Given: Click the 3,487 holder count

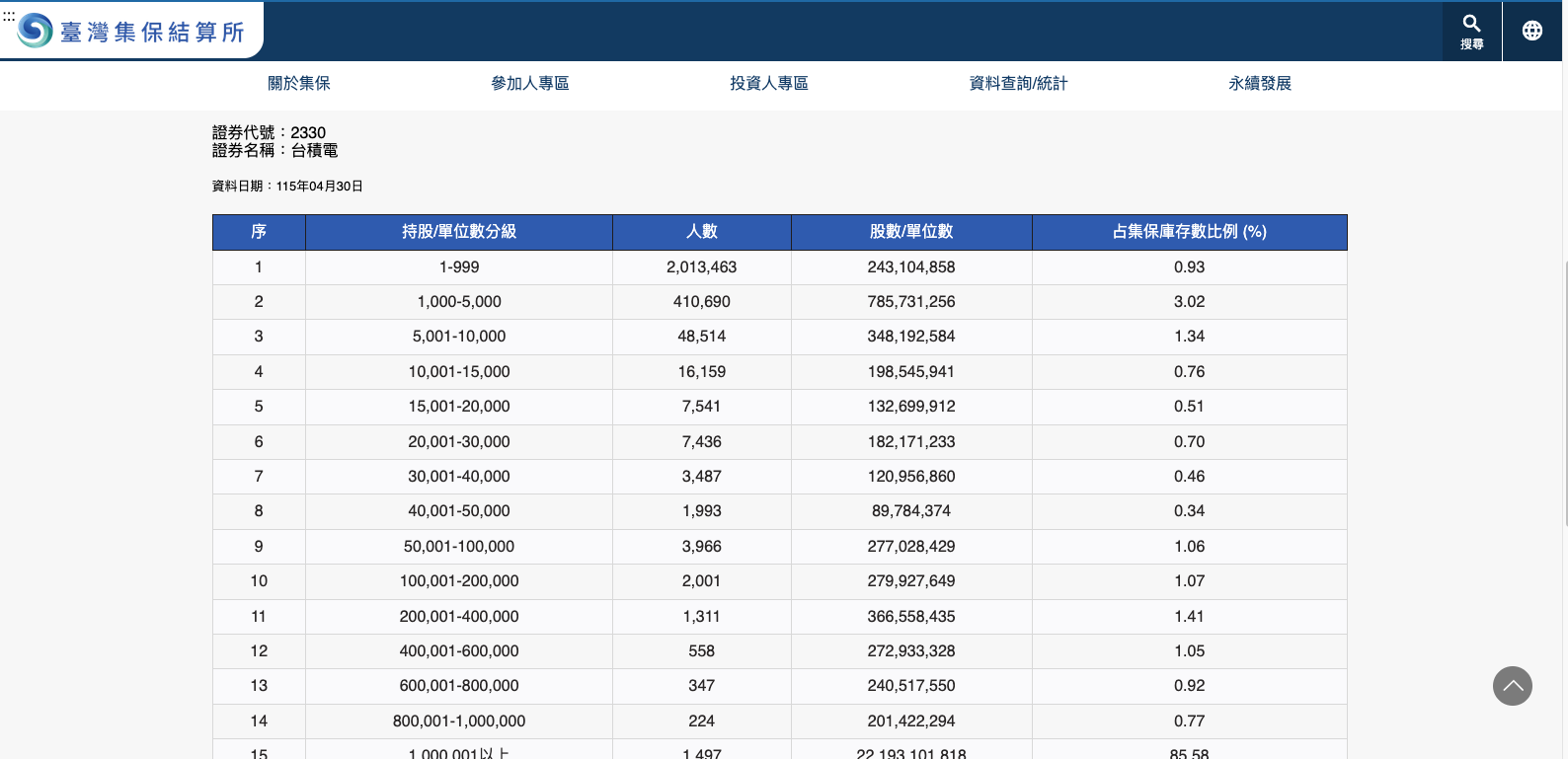Looking at the screenshot, I should point(702,477).
